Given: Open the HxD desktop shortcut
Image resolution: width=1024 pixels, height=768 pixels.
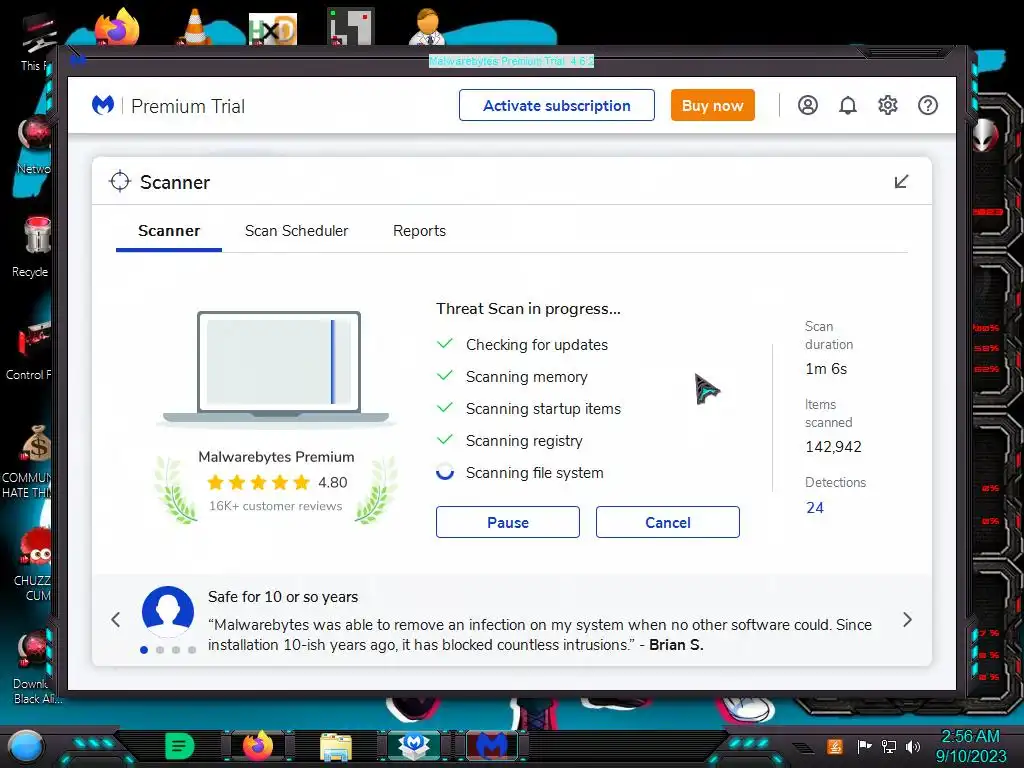Looking at the screenshot, I should pos(273,29).
